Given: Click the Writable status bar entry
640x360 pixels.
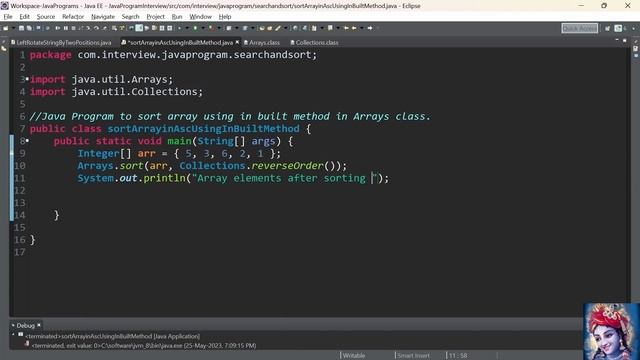Looking at the screenshot, I should (353, 356).
